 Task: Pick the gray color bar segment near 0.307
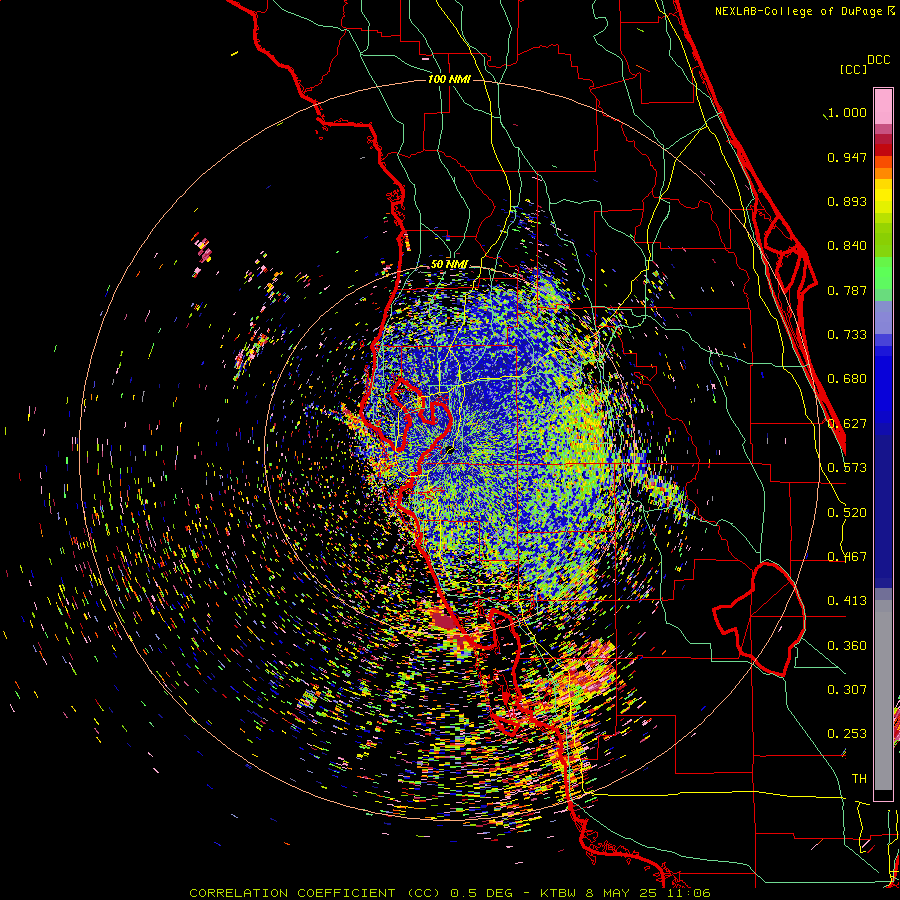883,695
